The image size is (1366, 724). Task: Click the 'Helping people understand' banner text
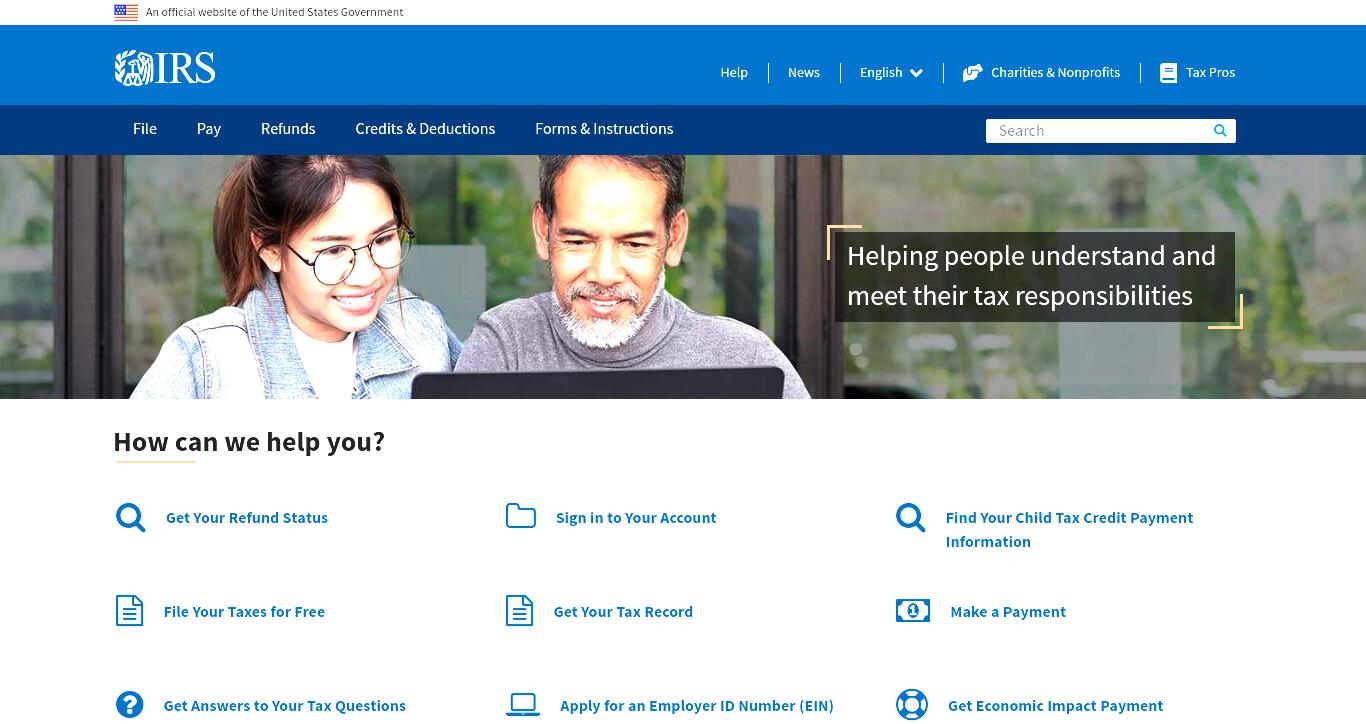[x=1032, y=276]
